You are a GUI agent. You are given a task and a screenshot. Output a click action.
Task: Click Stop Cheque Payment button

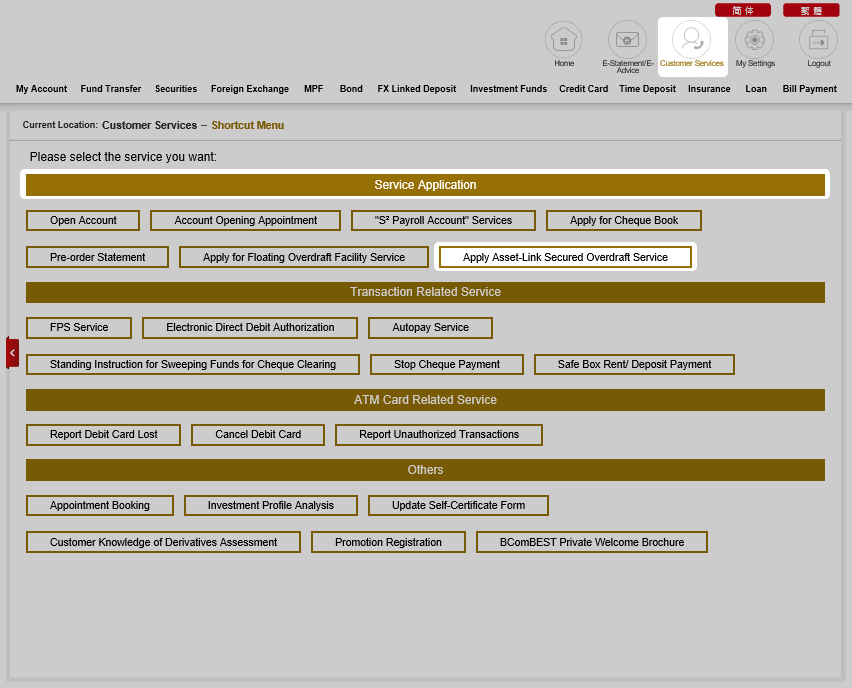(446, 365)
